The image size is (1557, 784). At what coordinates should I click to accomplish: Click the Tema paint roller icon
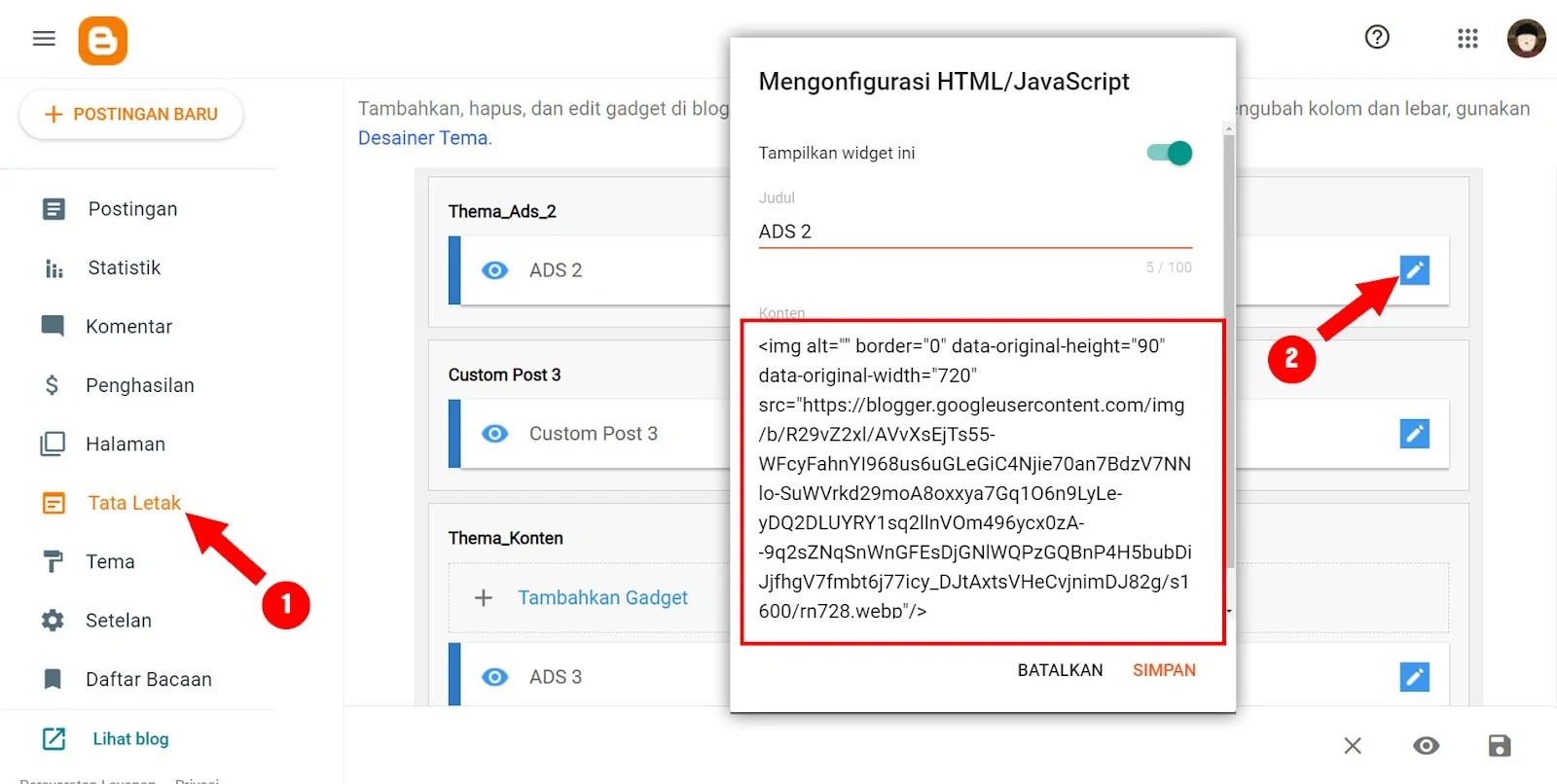coord(53,562)
